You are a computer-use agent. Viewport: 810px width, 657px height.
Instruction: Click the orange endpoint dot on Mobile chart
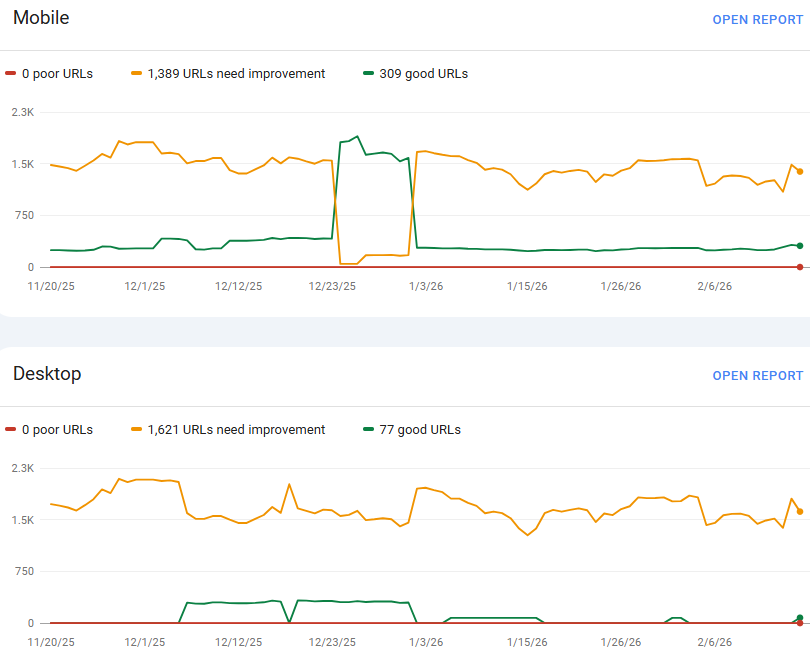tap(800, 171)
